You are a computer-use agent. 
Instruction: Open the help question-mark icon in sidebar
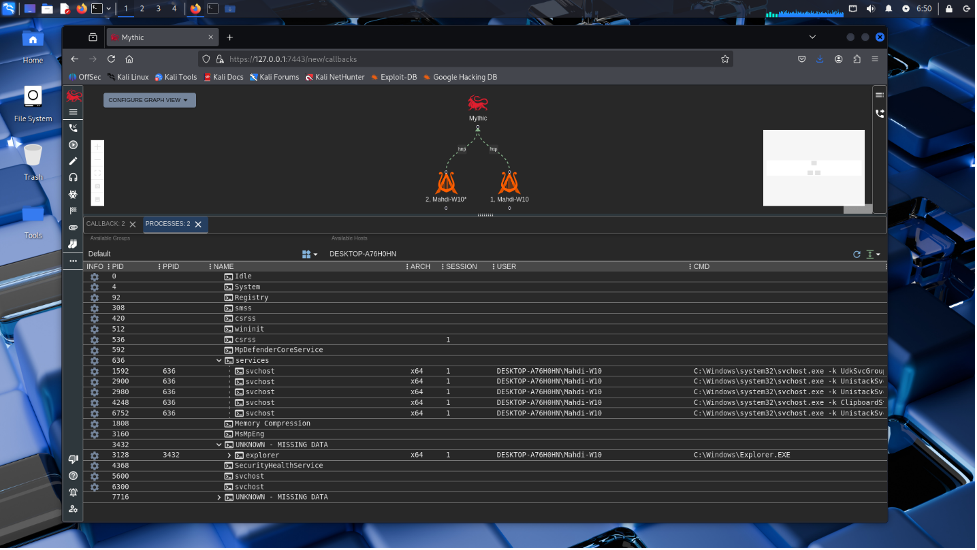tap(74, 476)
